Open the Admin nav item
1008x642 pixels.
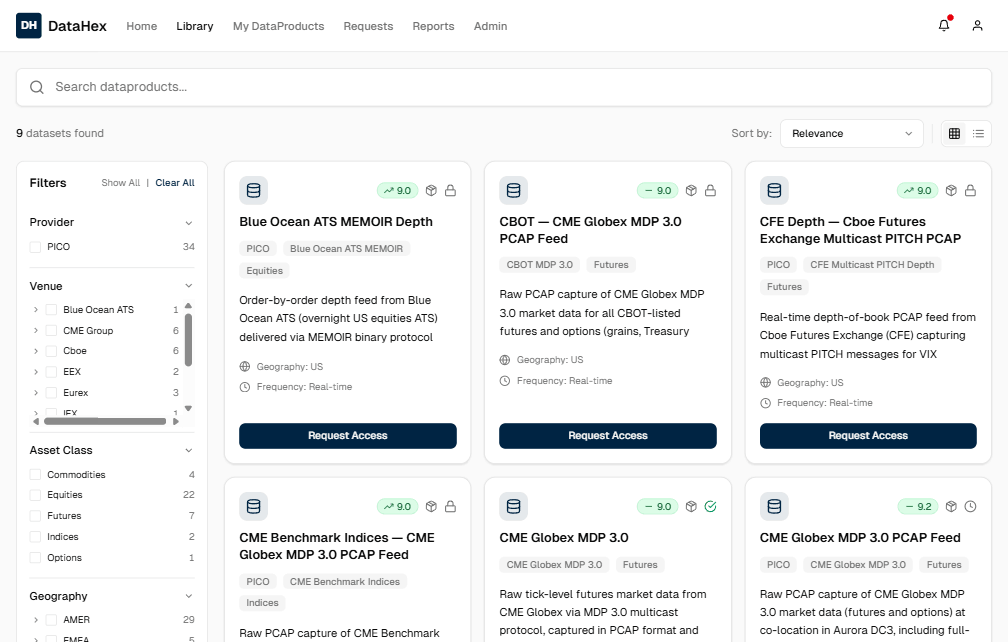tap(490, 26)
